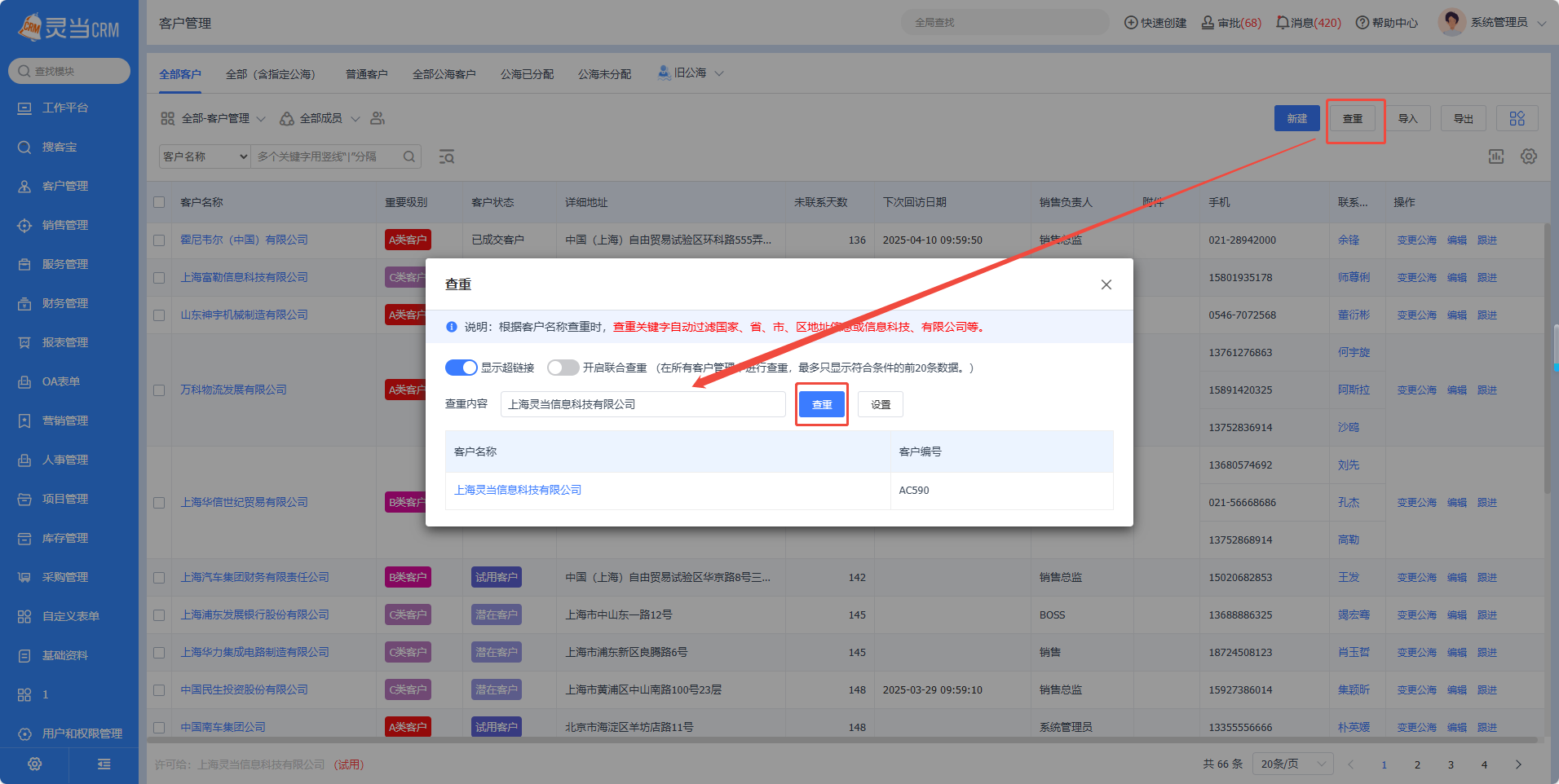The image size is (1559, 784).
Task: Select the checkbox for 中国民生投资股份有限公司
Action: [159, 690]
